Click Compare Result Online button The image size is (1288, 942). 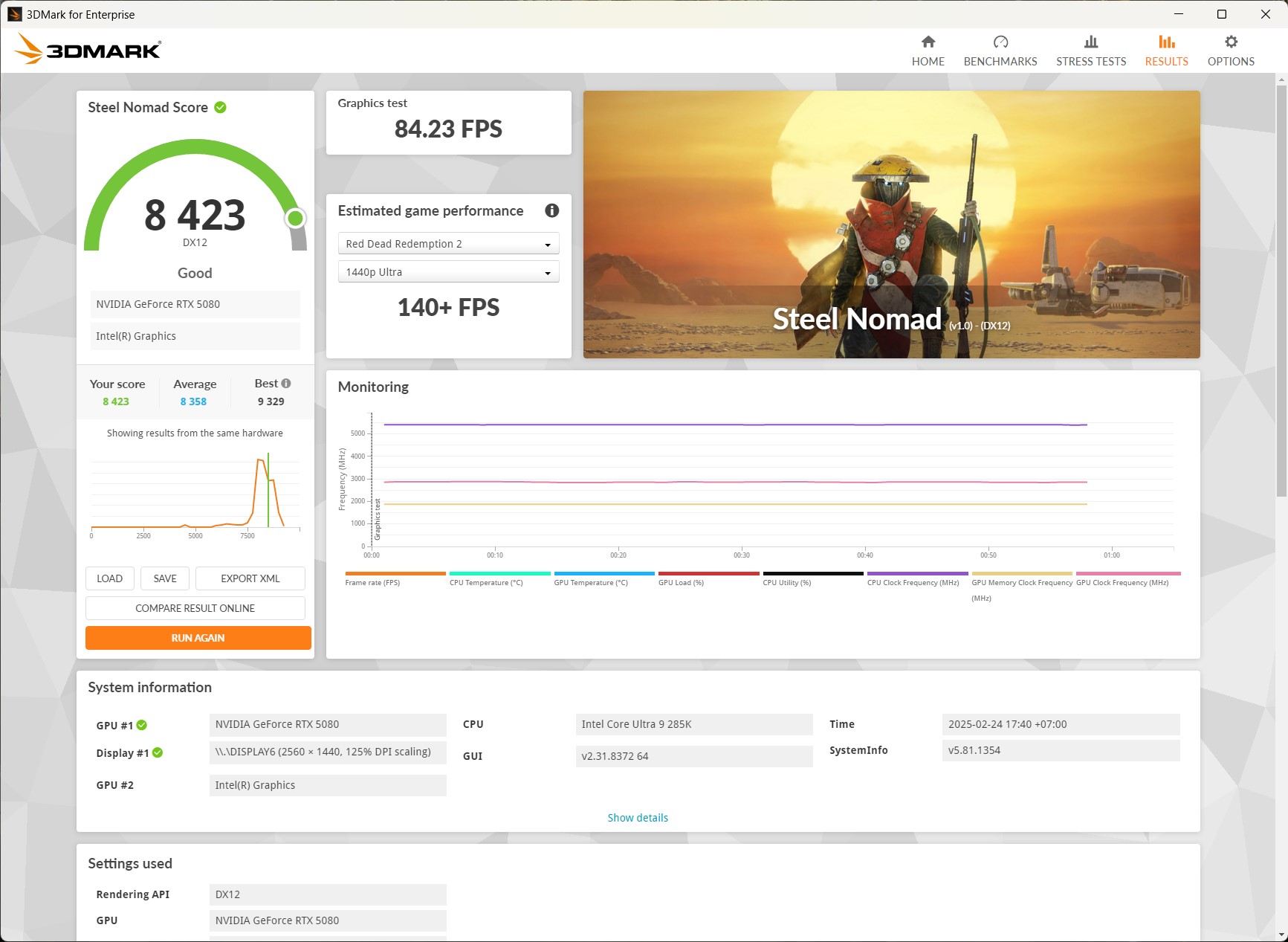(x=195, y=608)
